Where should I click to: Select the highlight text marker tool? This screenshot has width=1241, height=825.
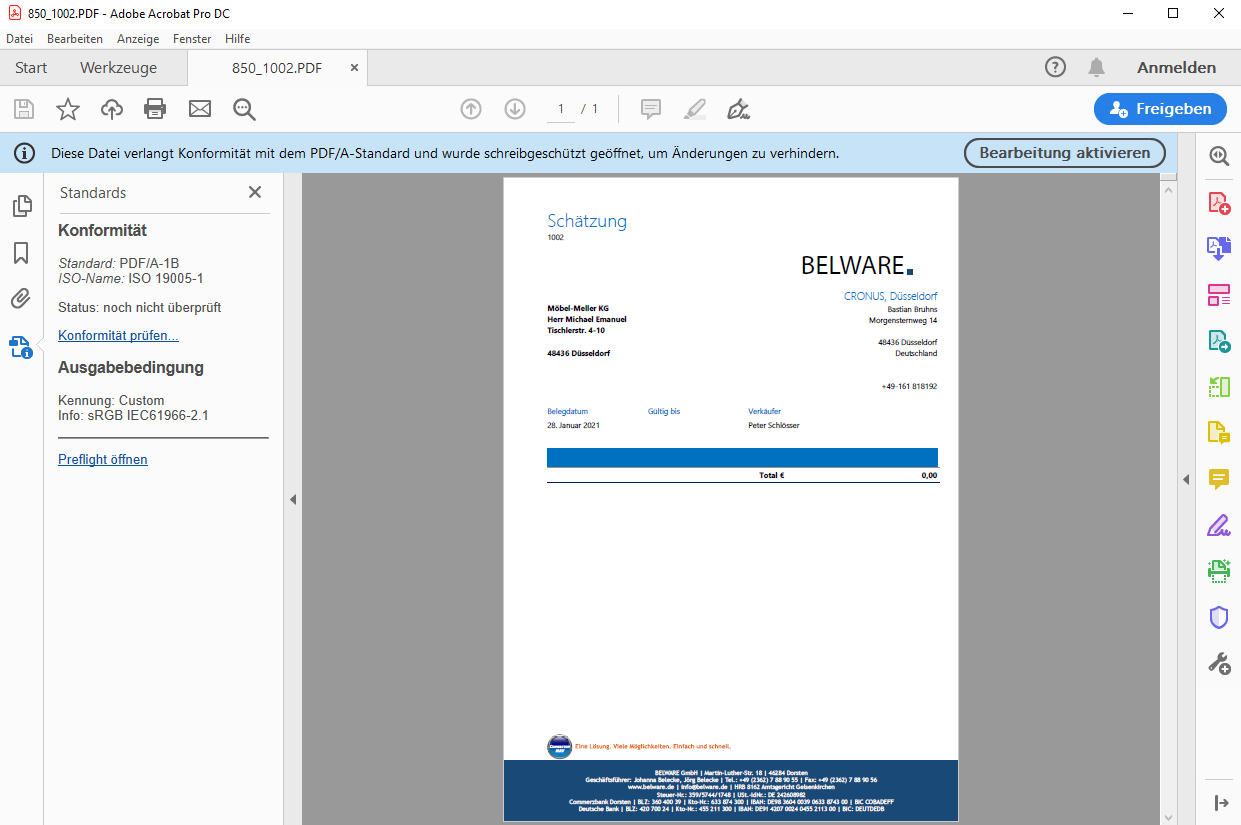[695, 109]
